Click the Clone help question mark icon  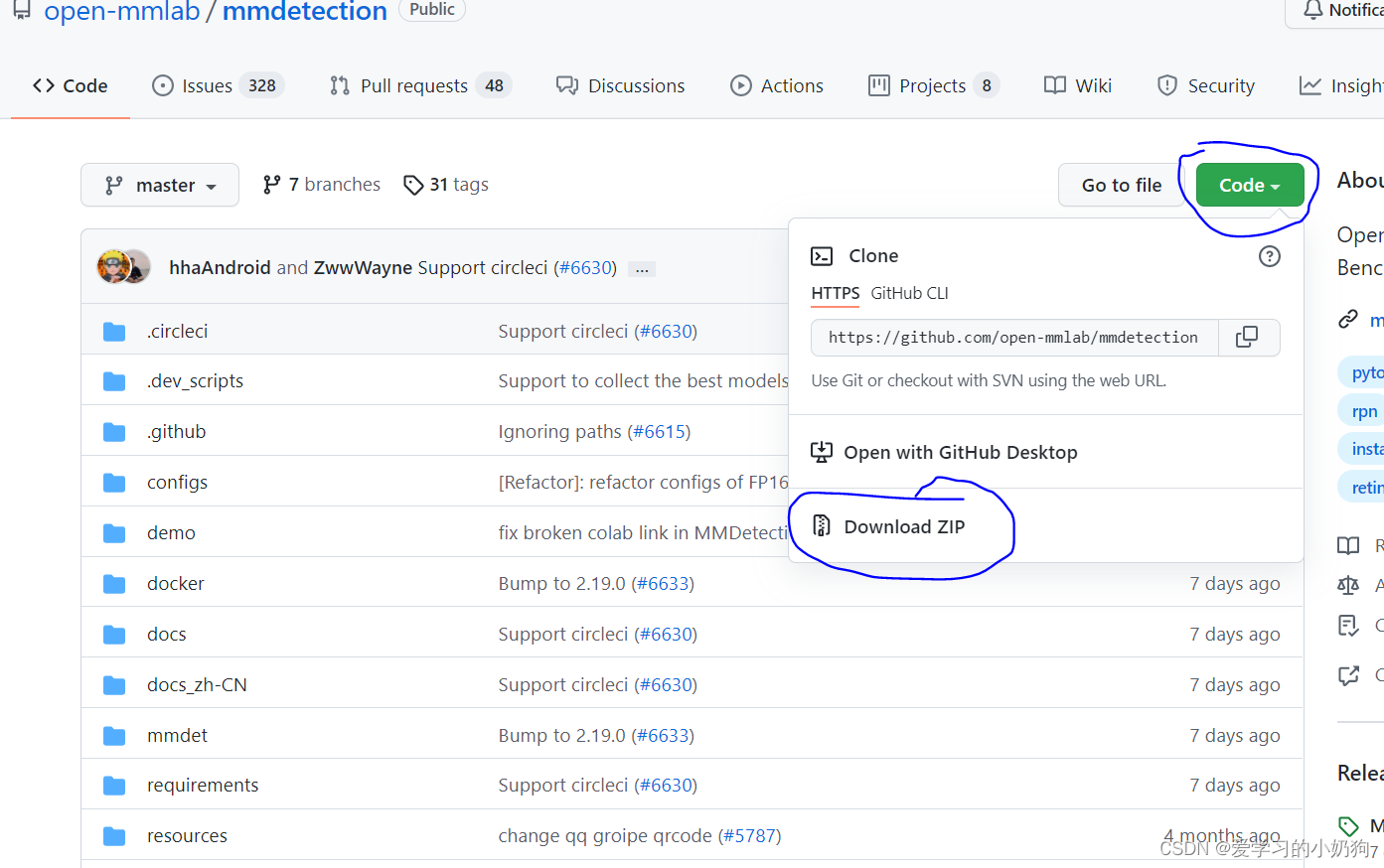(1269, 256)
